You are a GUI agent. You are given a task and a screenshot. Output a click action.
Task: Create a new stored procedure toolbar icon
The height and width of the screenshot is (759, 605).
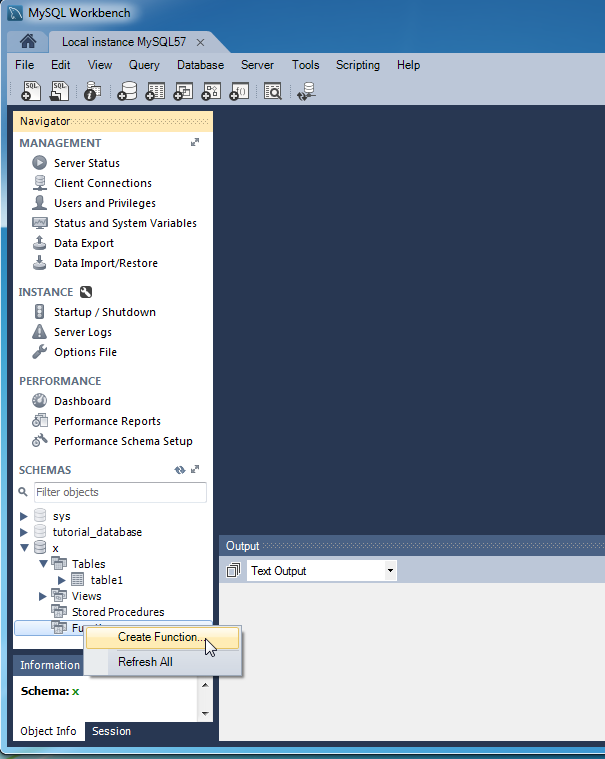212,91
